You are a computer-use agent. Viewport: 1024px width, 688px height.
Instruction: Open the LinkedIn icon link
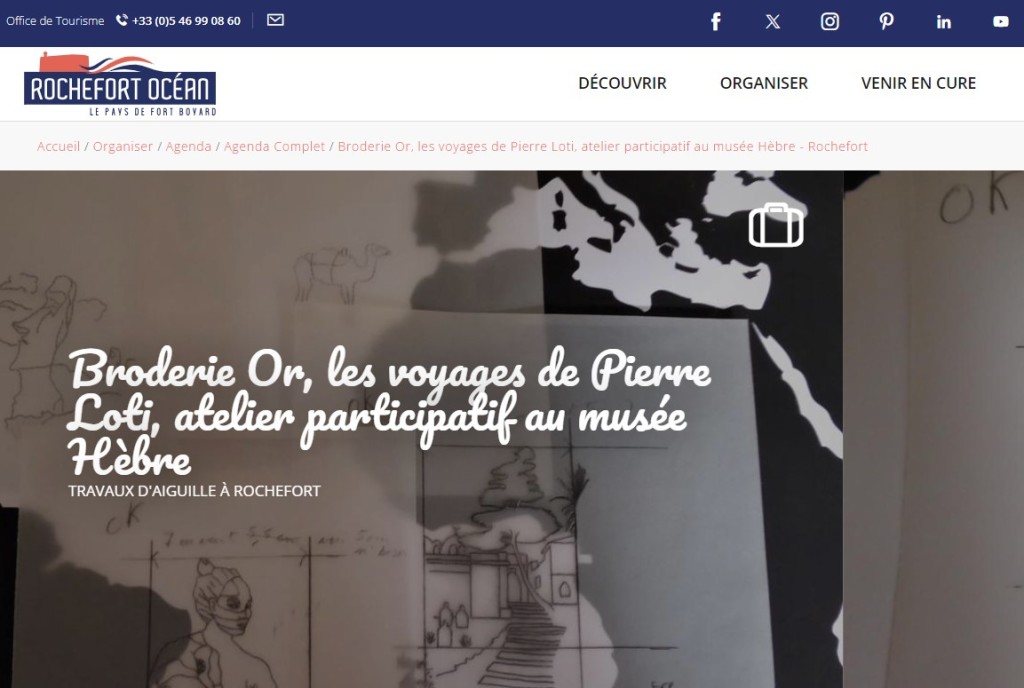pos(943,22)
